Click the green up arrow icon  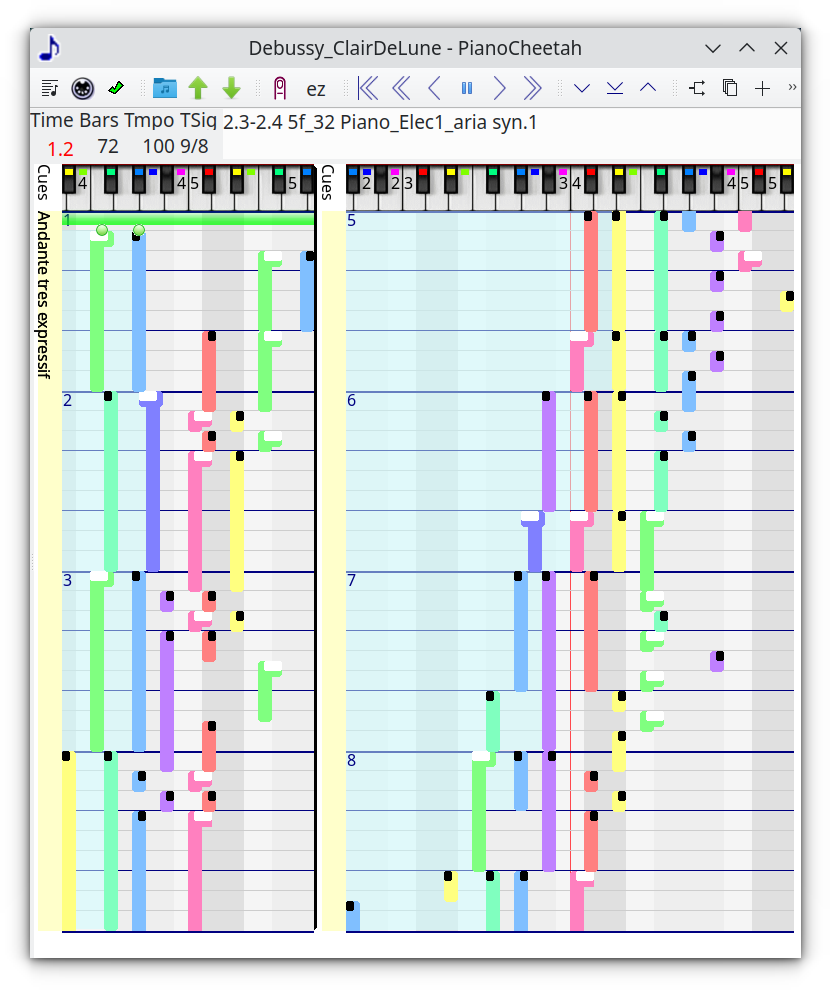[198, 88]
